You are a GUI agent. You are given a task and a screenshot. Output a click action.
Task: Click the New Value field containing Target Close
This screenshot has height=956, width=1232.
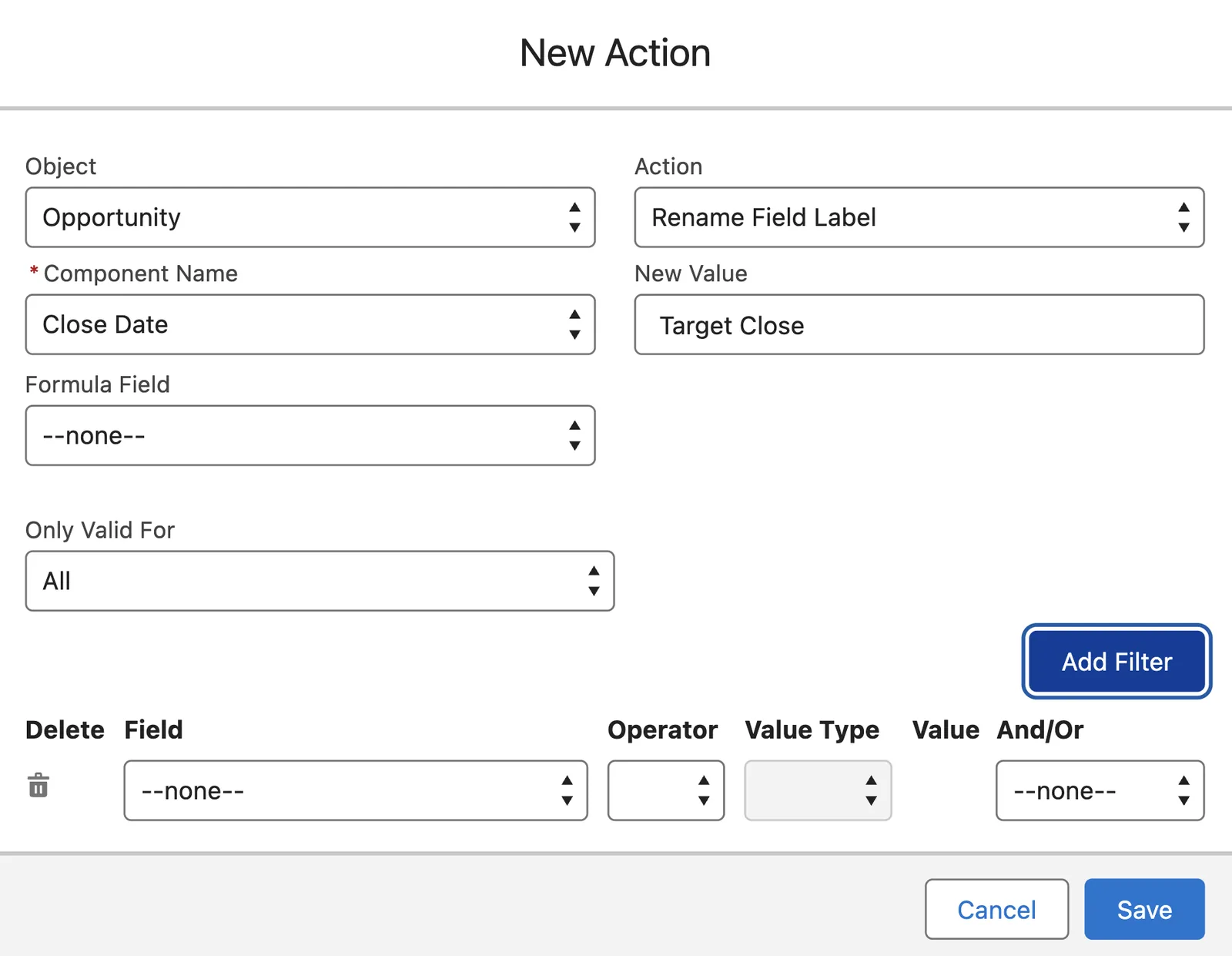point(919,324)
